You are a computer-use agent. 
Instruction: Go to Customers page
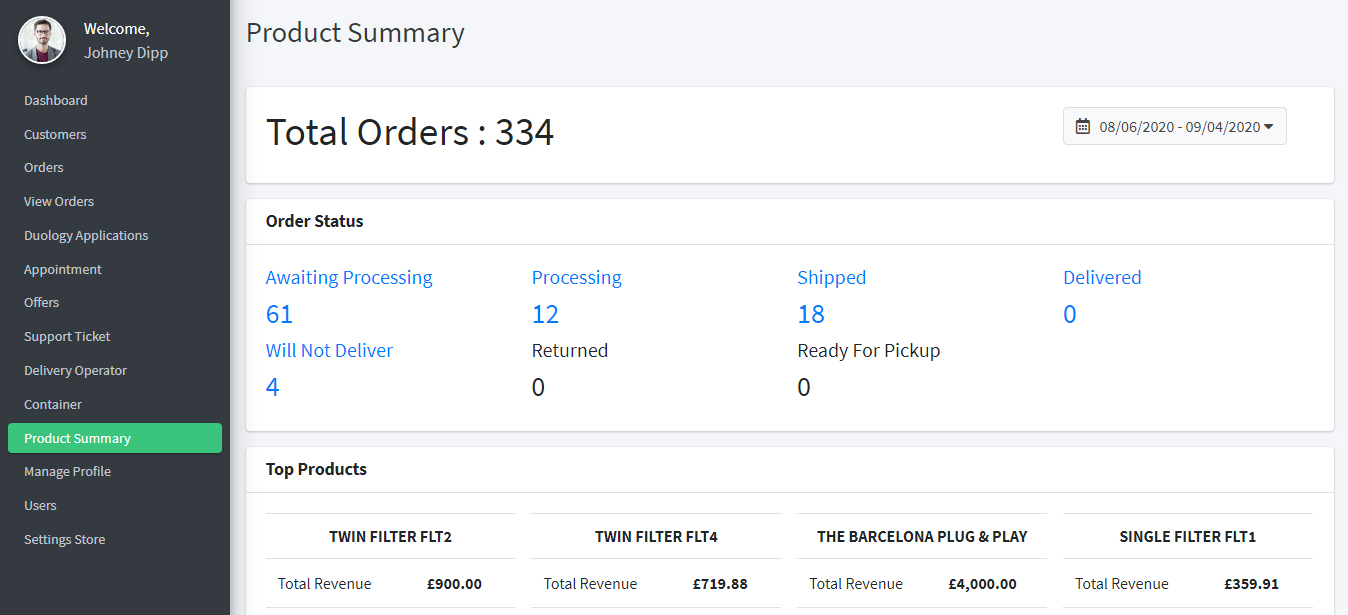55,135
